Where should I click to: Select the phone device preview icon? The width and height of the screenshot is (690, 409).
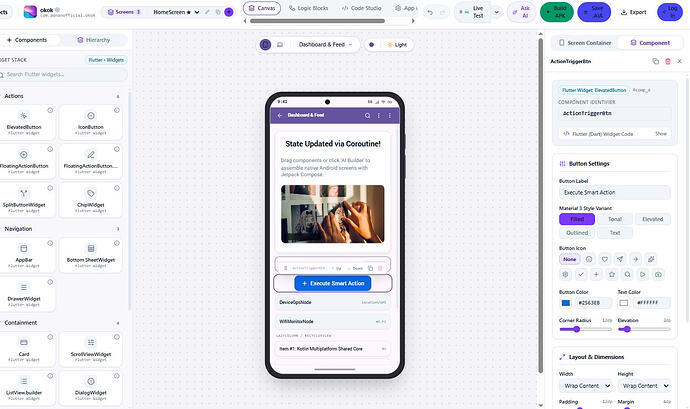(x=265, y=44)
